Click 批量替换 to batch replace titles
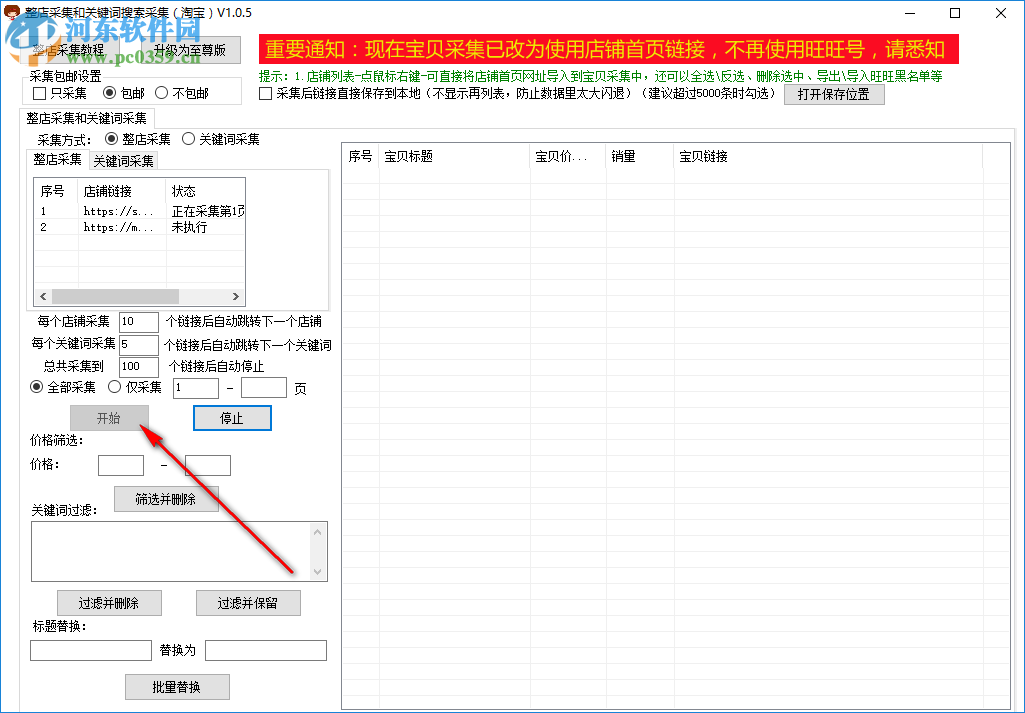The height and width of the screenshot is (713, 1025). (176, 686)
